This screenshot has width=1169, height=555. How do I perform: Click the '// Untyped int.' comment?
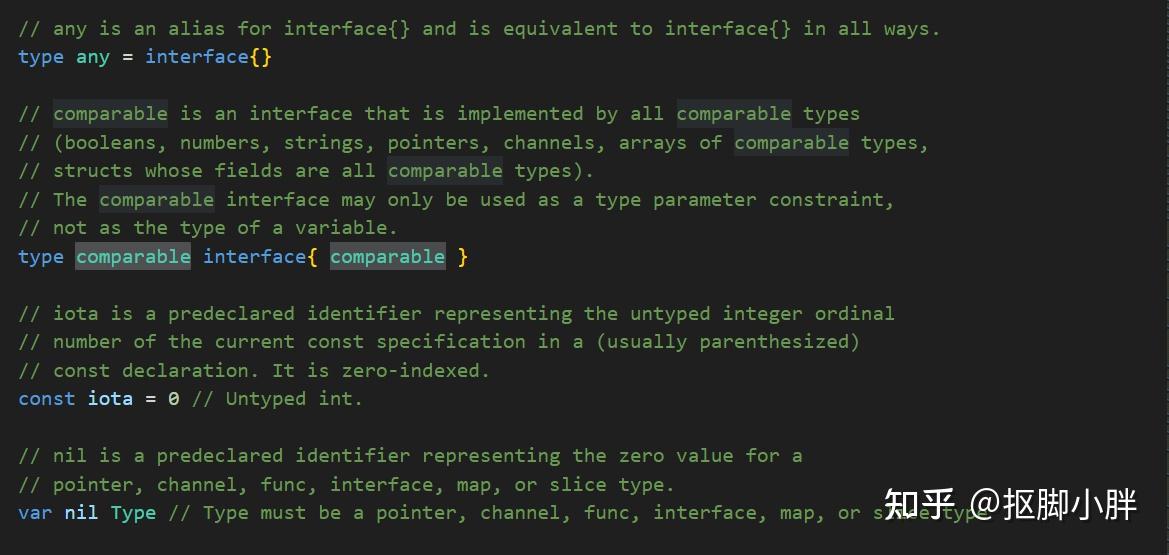(x=277, y=399)
